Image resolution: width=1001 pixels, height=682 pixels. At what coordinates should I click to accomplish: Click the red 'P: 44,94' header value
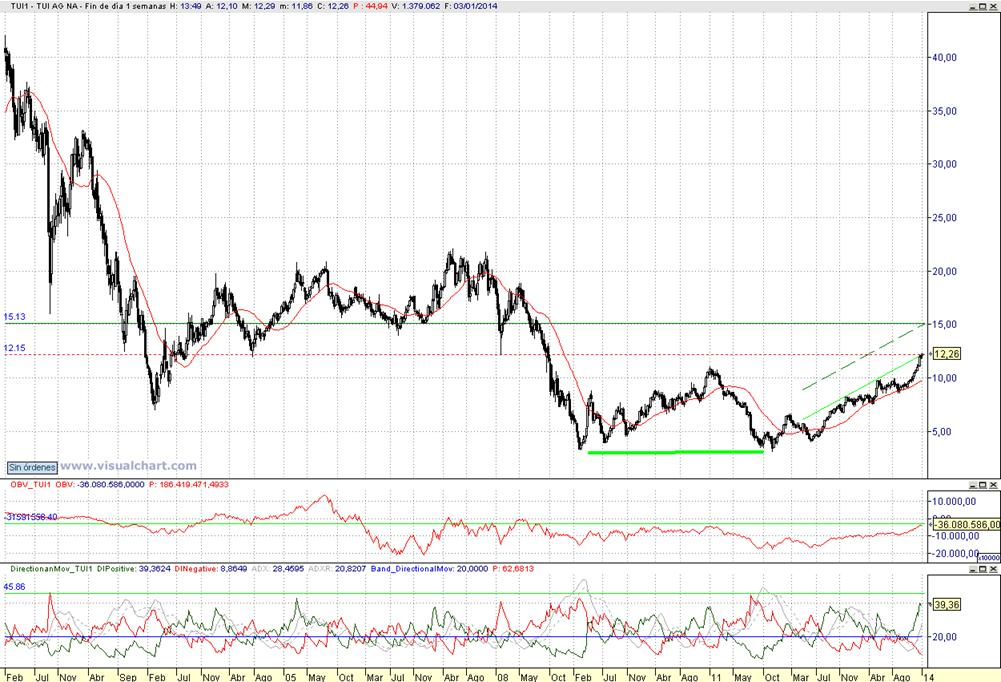(x=370, y=6)
